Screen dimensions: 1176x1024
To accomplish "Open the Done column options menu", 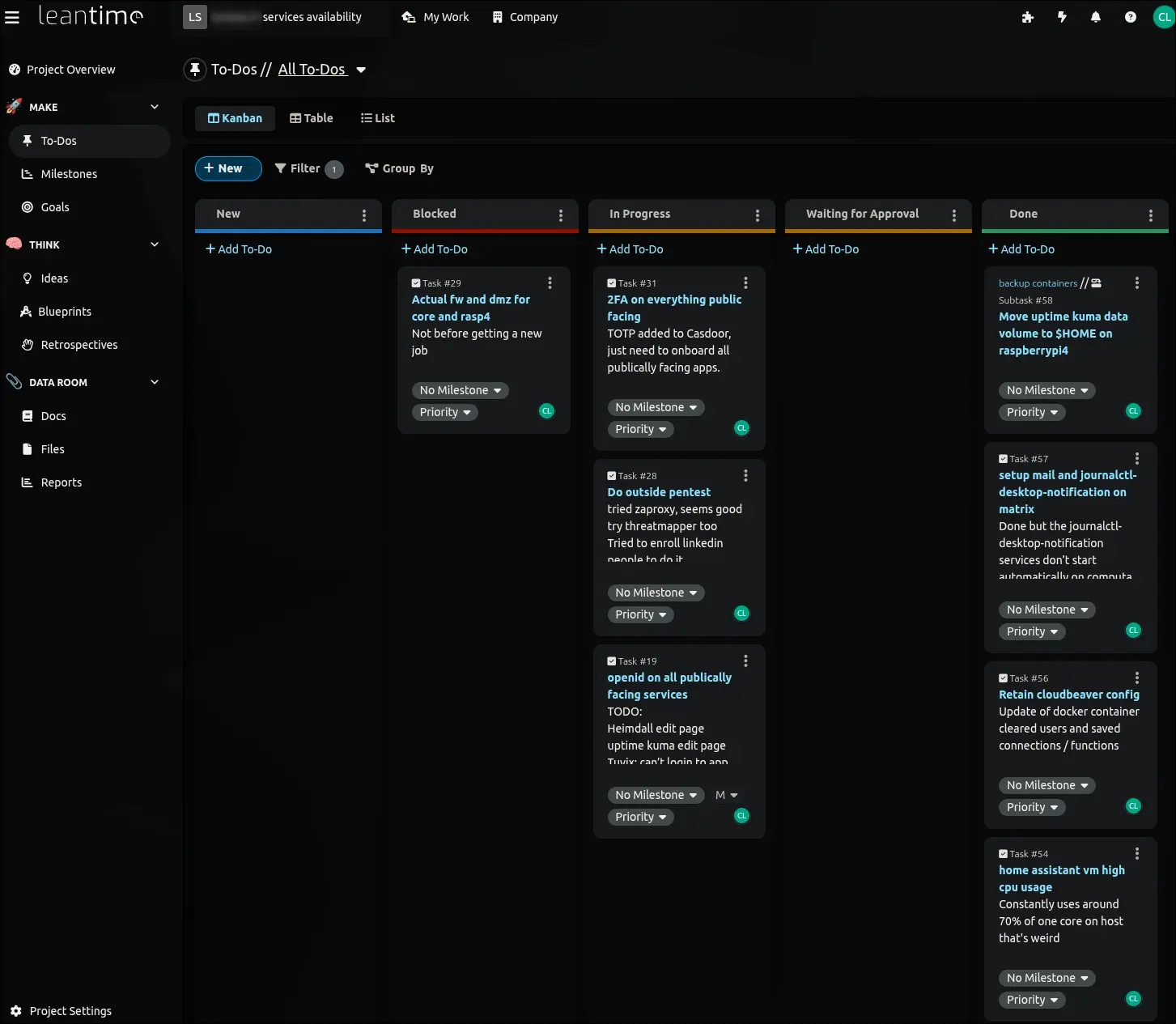I will point(1150,215).
